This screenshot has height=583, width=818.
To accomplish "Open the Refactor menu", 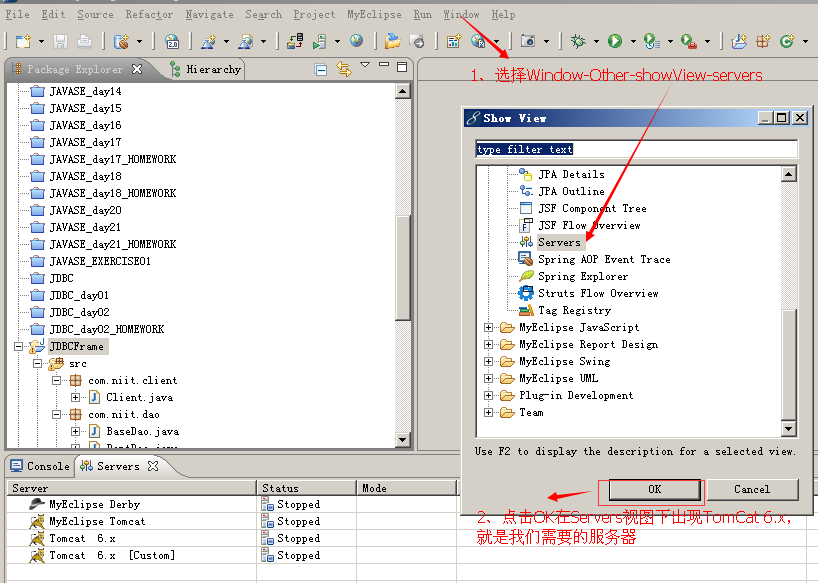I will pos(149,15).
